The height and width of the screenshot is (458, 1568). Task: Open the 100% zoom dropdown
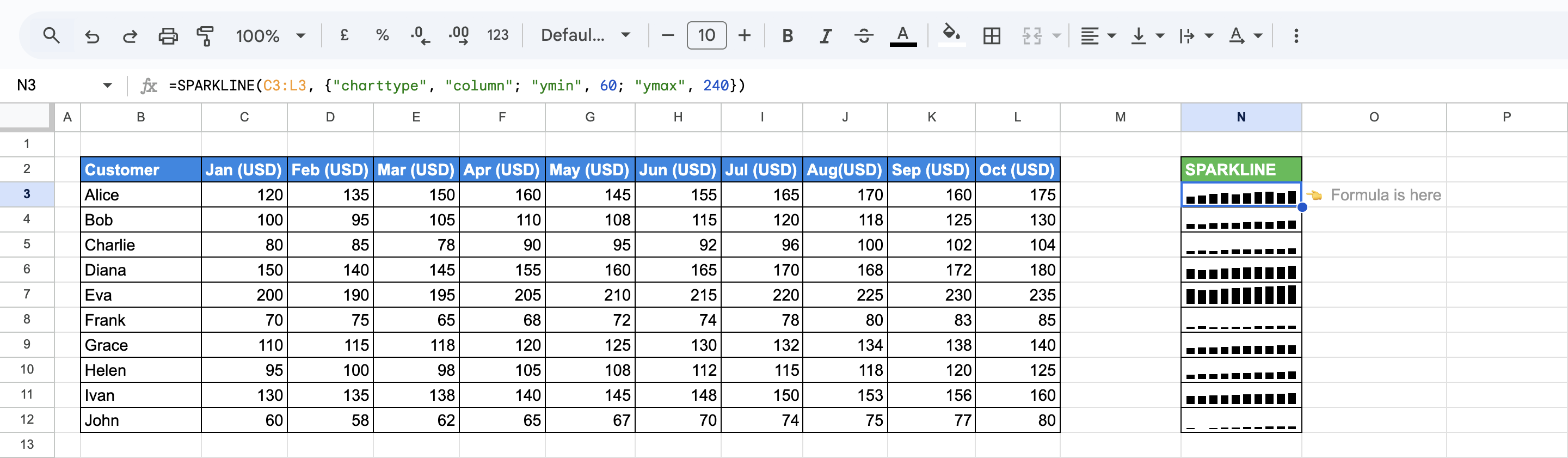pyautogui.click(x=270, y=36)
